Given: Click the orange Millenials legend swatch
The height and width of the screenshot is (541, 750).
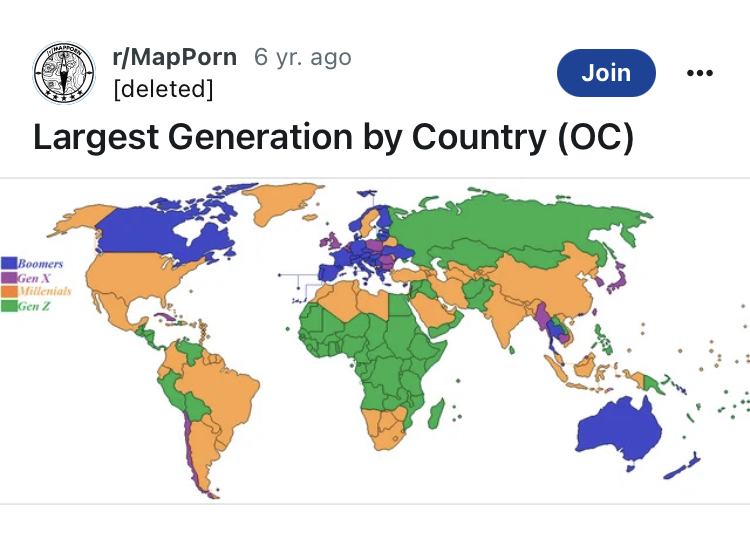Looking at the screenshot, I should [x=9, y=291].
